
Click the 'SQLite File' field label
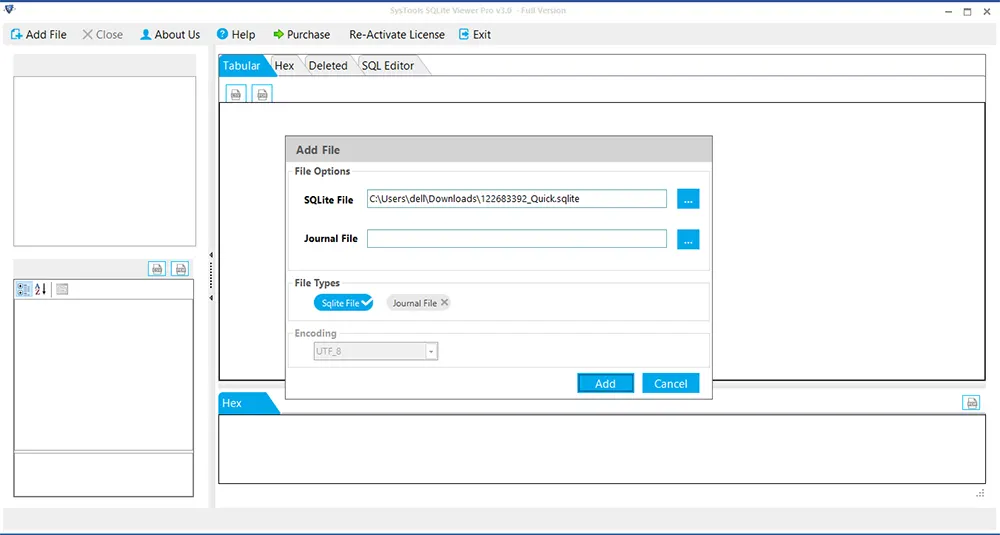coord(328,200)
